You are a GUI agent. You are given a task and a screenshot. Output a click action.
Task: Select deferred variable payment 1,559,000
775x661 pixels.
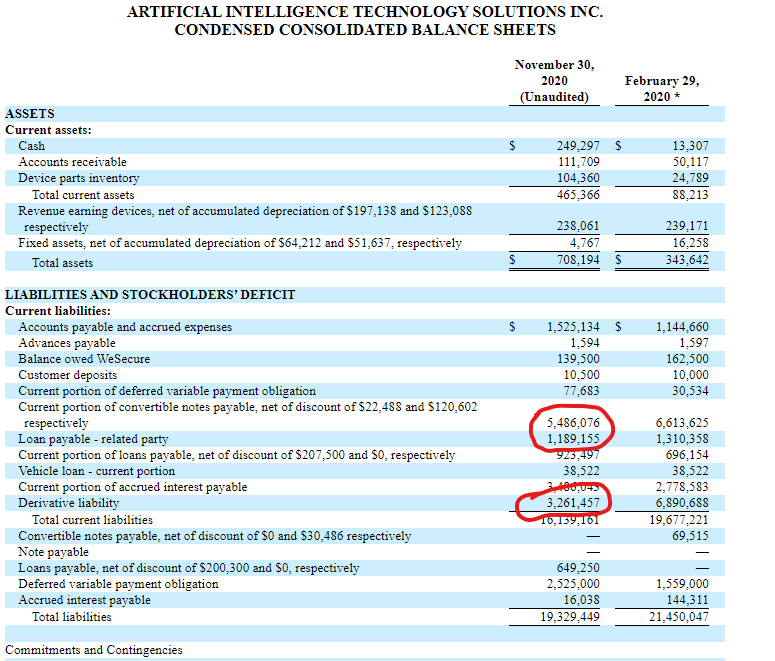[x=682, y=584]
